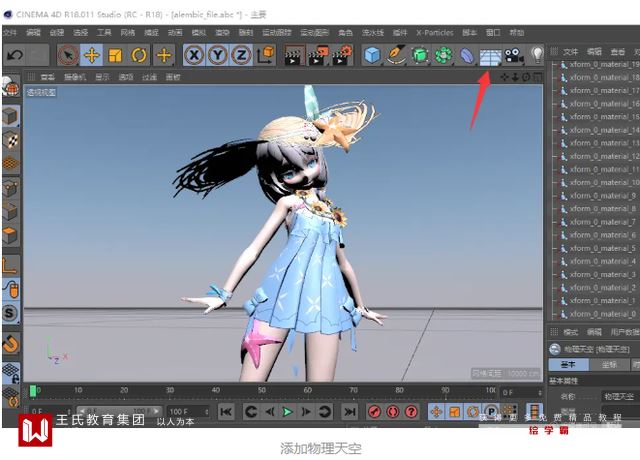Play the animation forward
This screenshot has width=640, height=460.
click(x=288, y=412)
